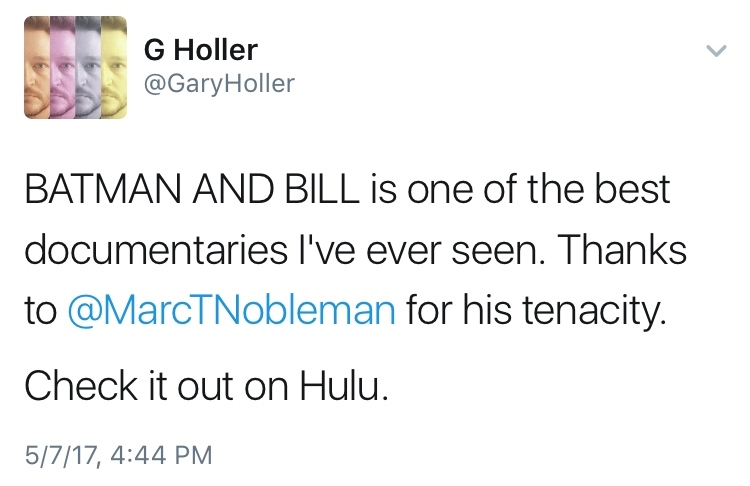Image resolution: width=750 pixels, height=486 pixels.
Task: Click the gray-tinted face in the avatar
Action: coord(89,68)
